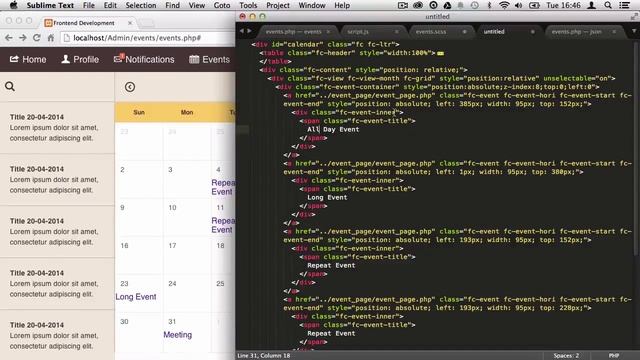Image resolution: width=640 pixels, height=360 pixels.
Task: Click the All Day Event text in code
Action: pos(333,129)
